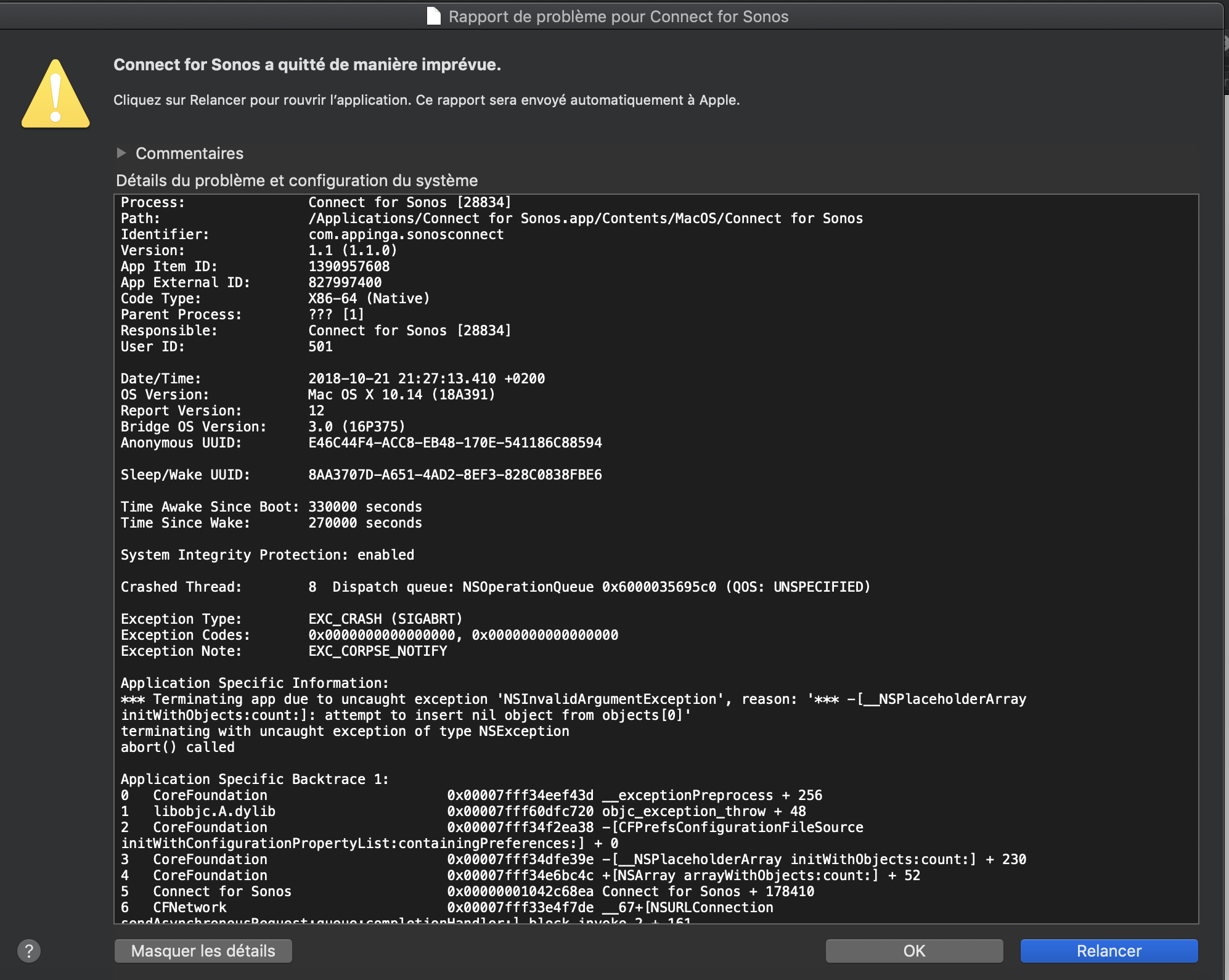Viewport: 1229px width, 980px height.
Task: Click the 'Détails du problème et configuration' label
Action: [296, 181]
